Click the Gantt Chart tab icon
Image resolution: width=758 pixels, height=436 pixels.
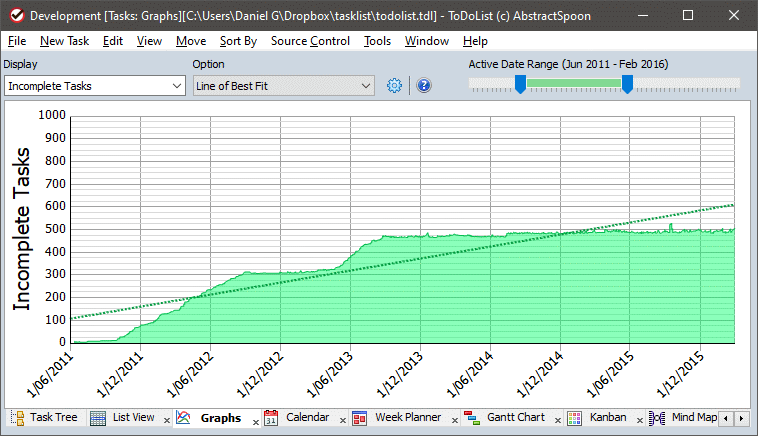[471, 418]
